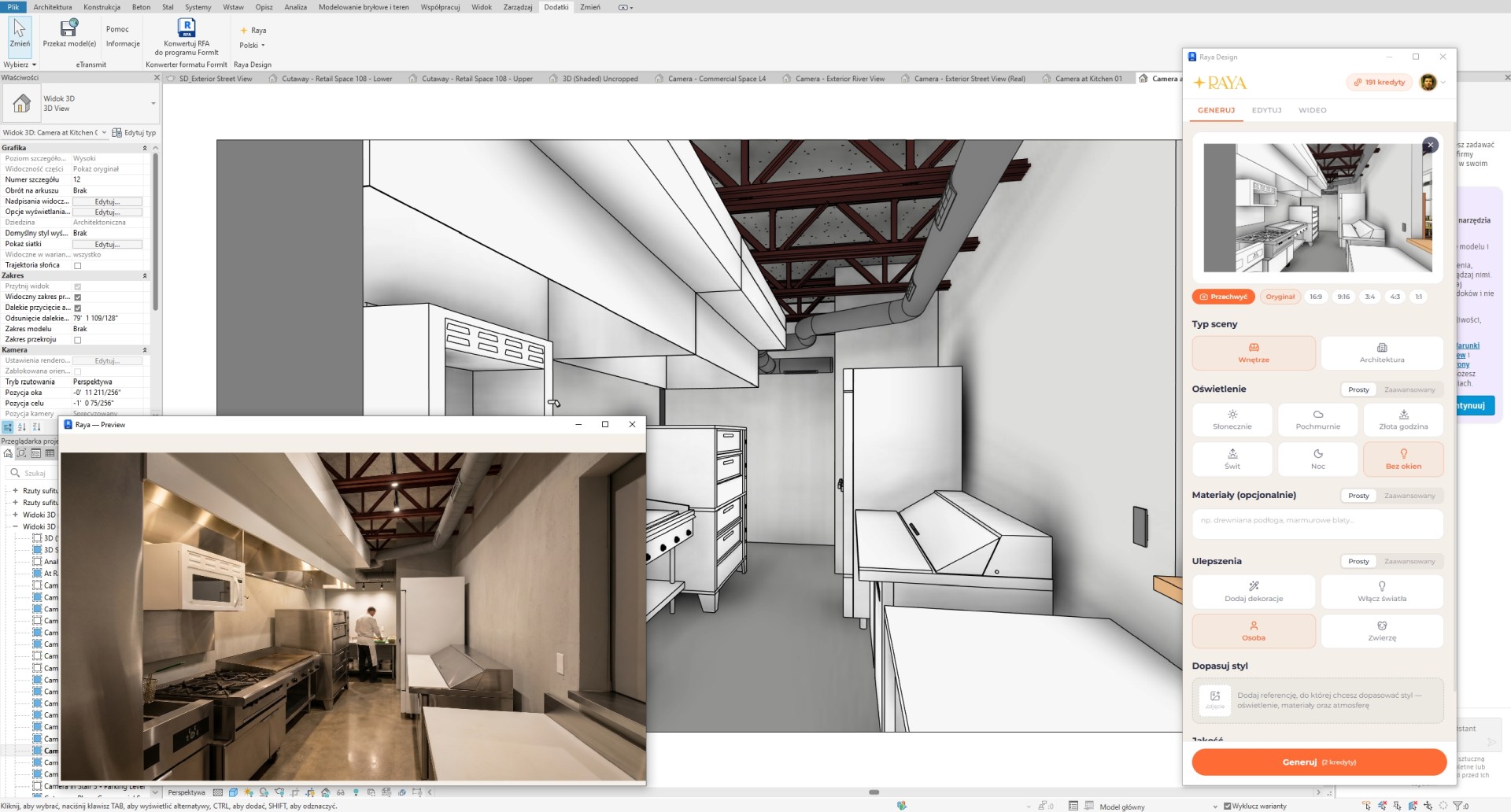Screen dimensions: 1511x812
Task: Uncheck the Dalekie przycięcie checkbox
Action: tap(77, 308)
